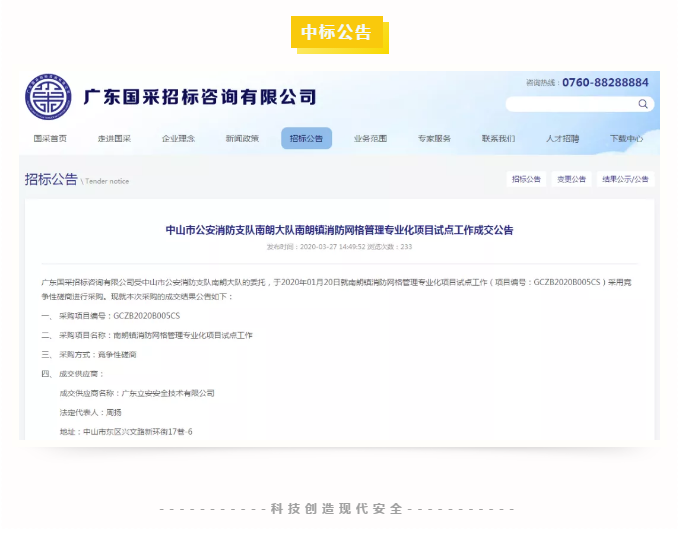Click the 变更公告 filter button
This screenshot has width=689, height=549.
point(572,180)
